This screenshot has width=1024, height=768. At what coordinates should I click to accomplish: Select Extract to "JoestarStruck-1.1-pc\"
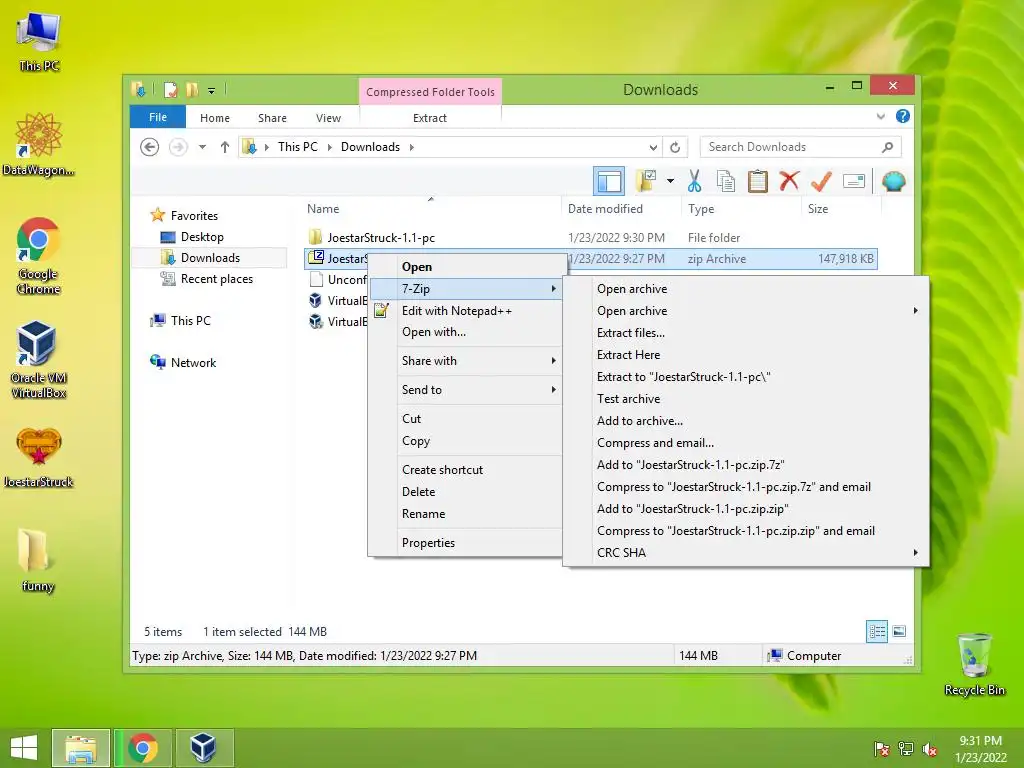tap(746, 377)
